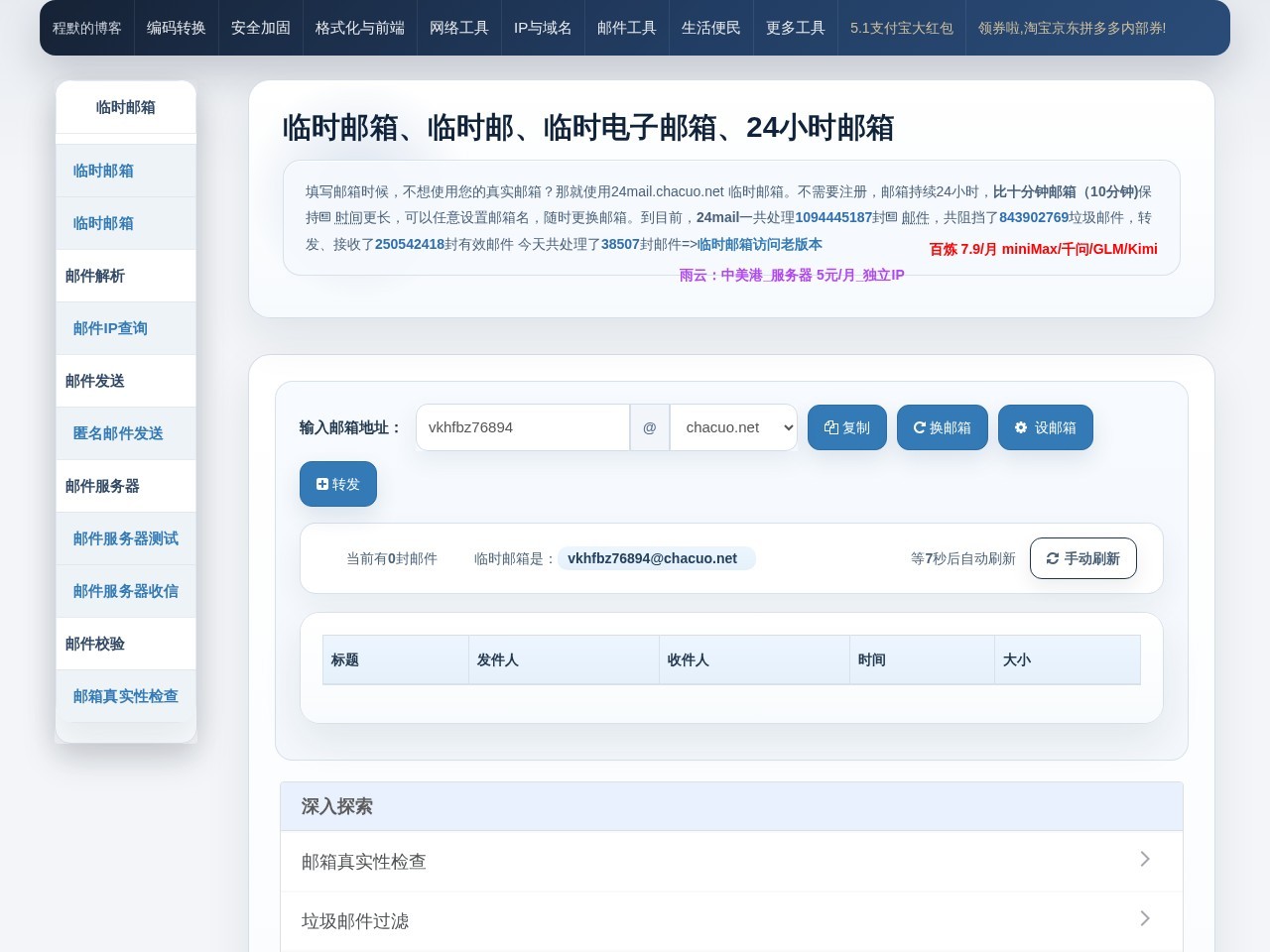Click the 邮件服务器收信 sidebar link
This screenshot has height=952, width=1270.
click(x=126, y=591)
